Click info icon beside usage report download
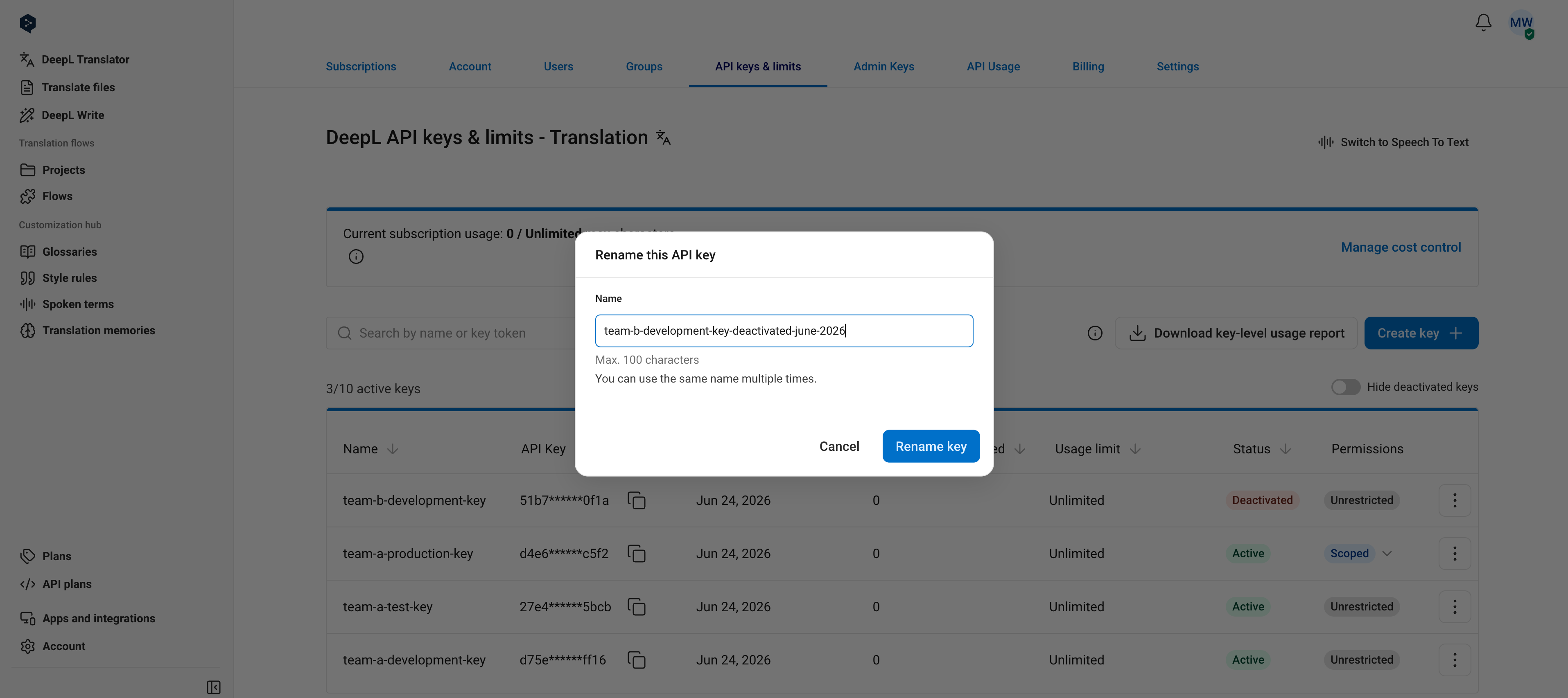This screenshot has height=698, width=1568. [x=1095, y=333]
